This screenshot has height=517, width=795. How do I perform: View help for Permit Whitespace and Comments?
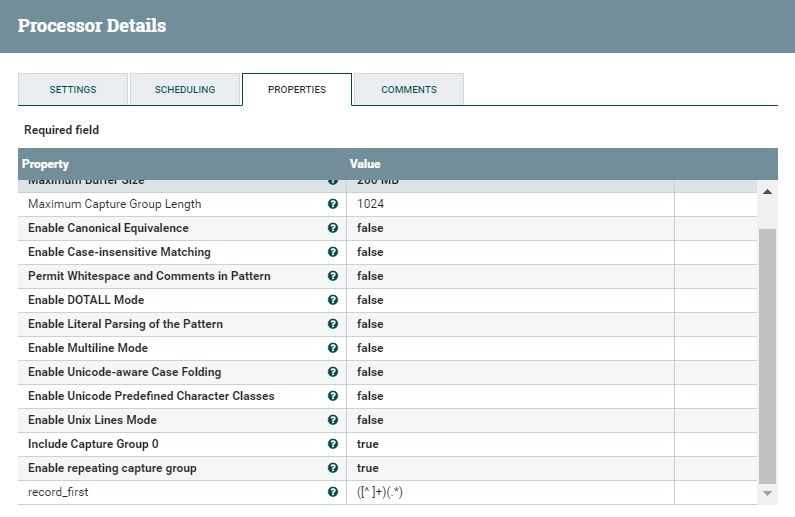pyautogui.click(x=333, y=276)
